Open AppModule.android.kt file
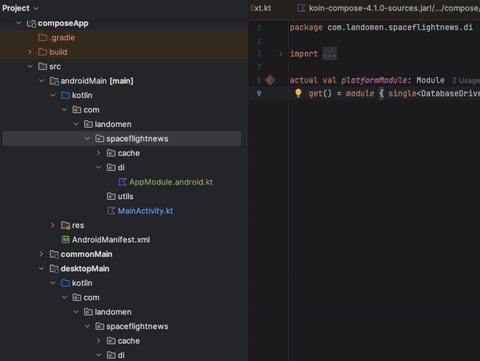Image resolution: width=480 pixels, height=361 pixels. (x=171, y=182)
